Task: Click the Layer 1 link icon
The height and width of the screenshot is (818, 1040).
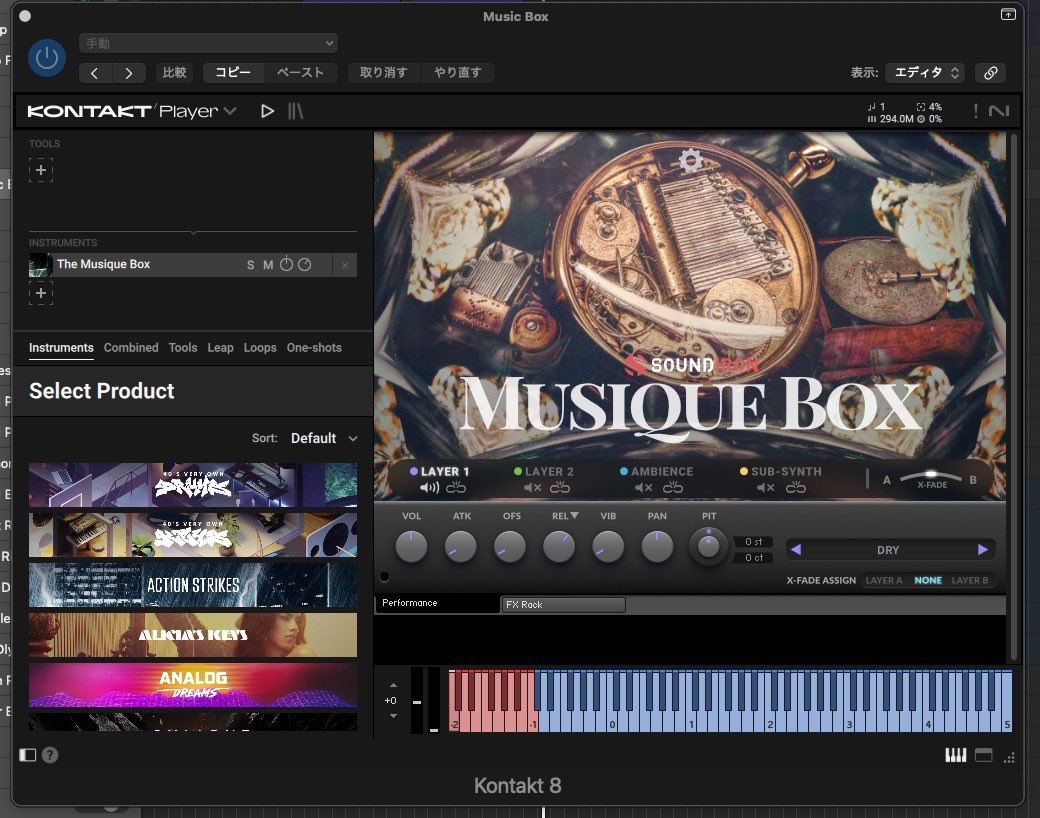Action: pos(456,488)
